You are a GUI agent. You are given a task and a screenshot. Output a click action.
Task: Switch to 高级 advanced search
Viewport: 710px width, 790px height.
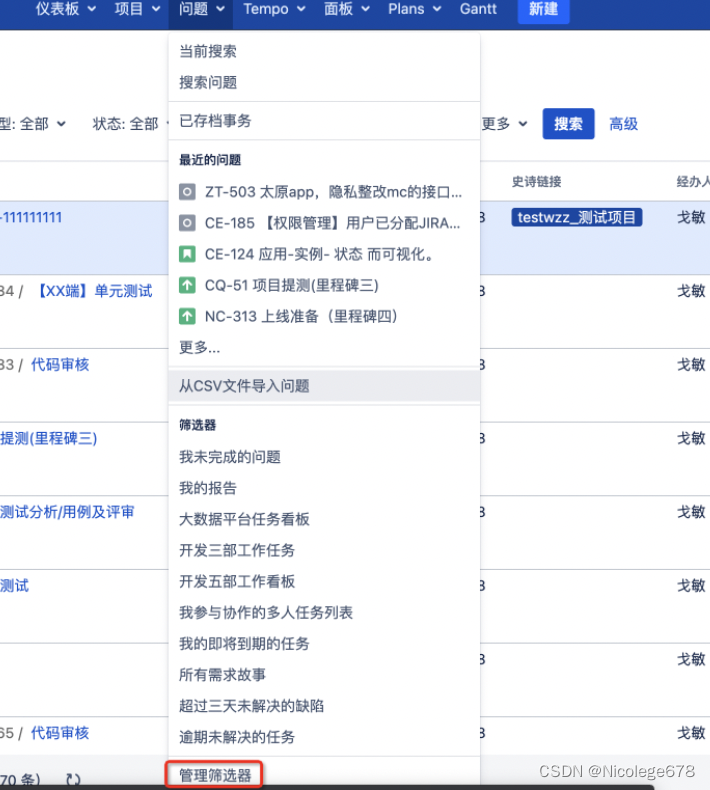(623, 124)
